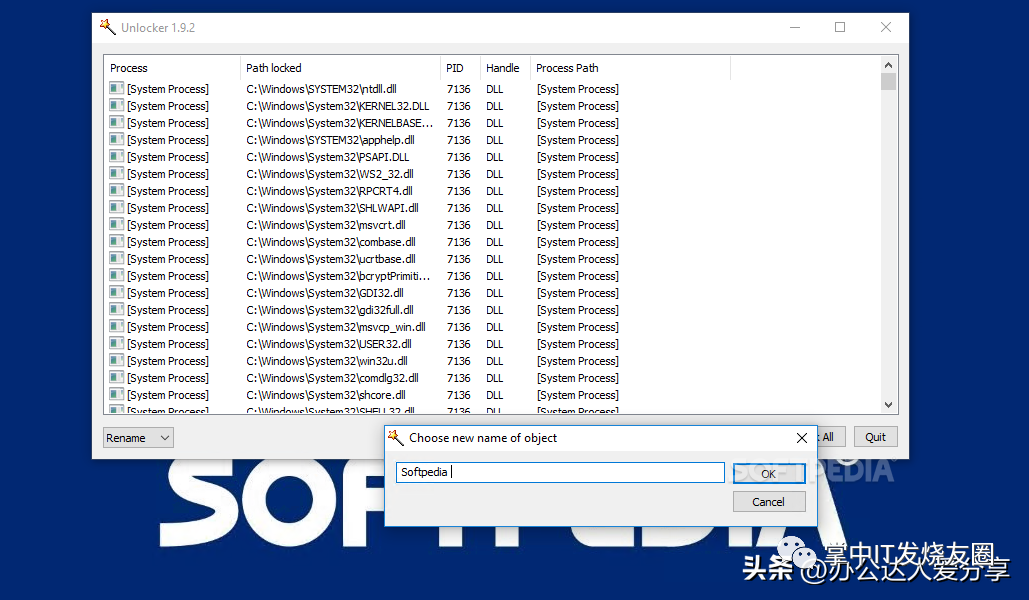Select the C:\Windows\SYSTEM32\ntdll.dll path
This screenshot has height=600, width=1029.
coord(322,89)
